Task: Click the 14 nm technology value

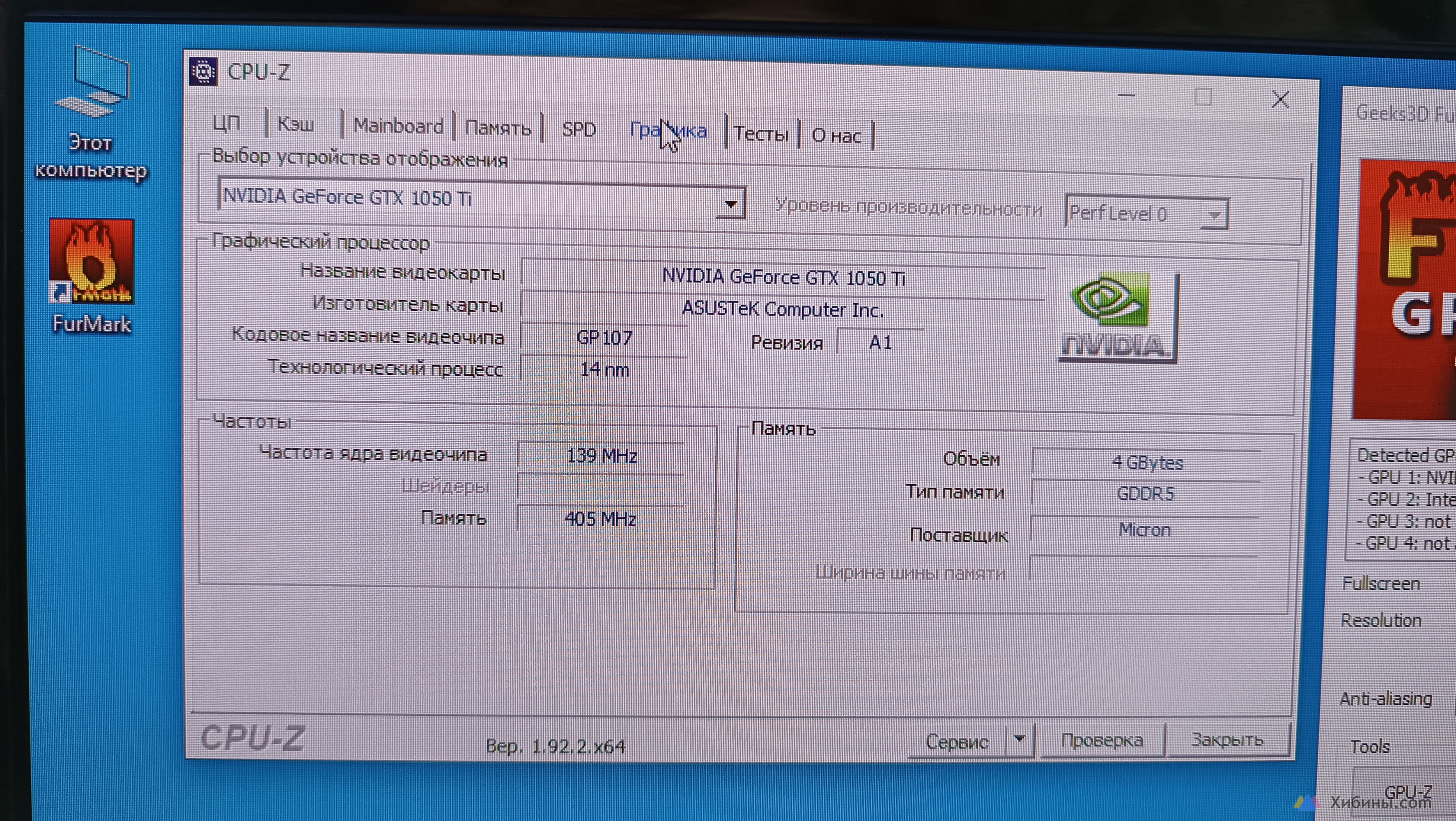Action: pyautogui.click(x=604, y=369)
